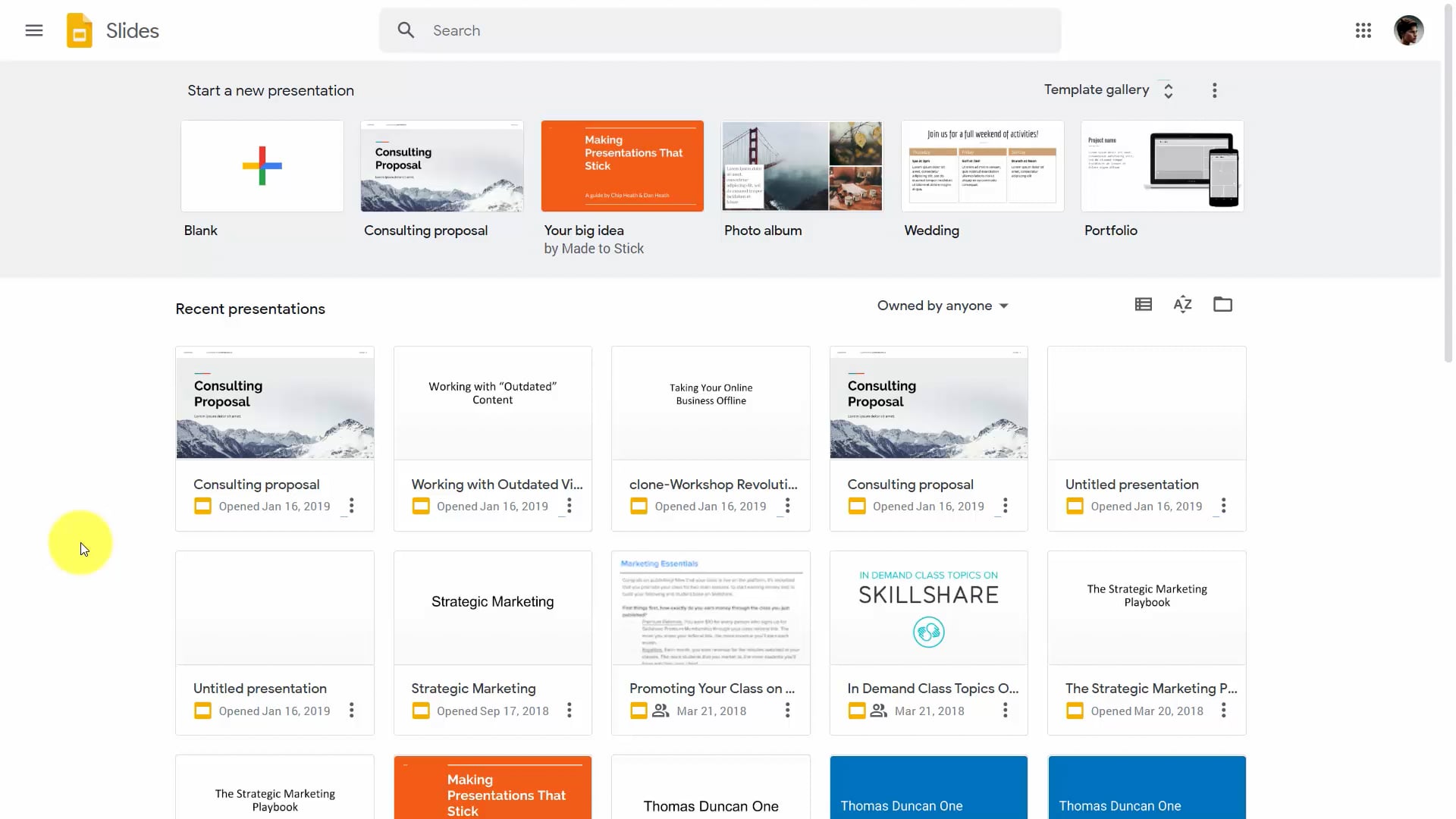Open the Strategic Marketing presentation thumbnail

493,608
